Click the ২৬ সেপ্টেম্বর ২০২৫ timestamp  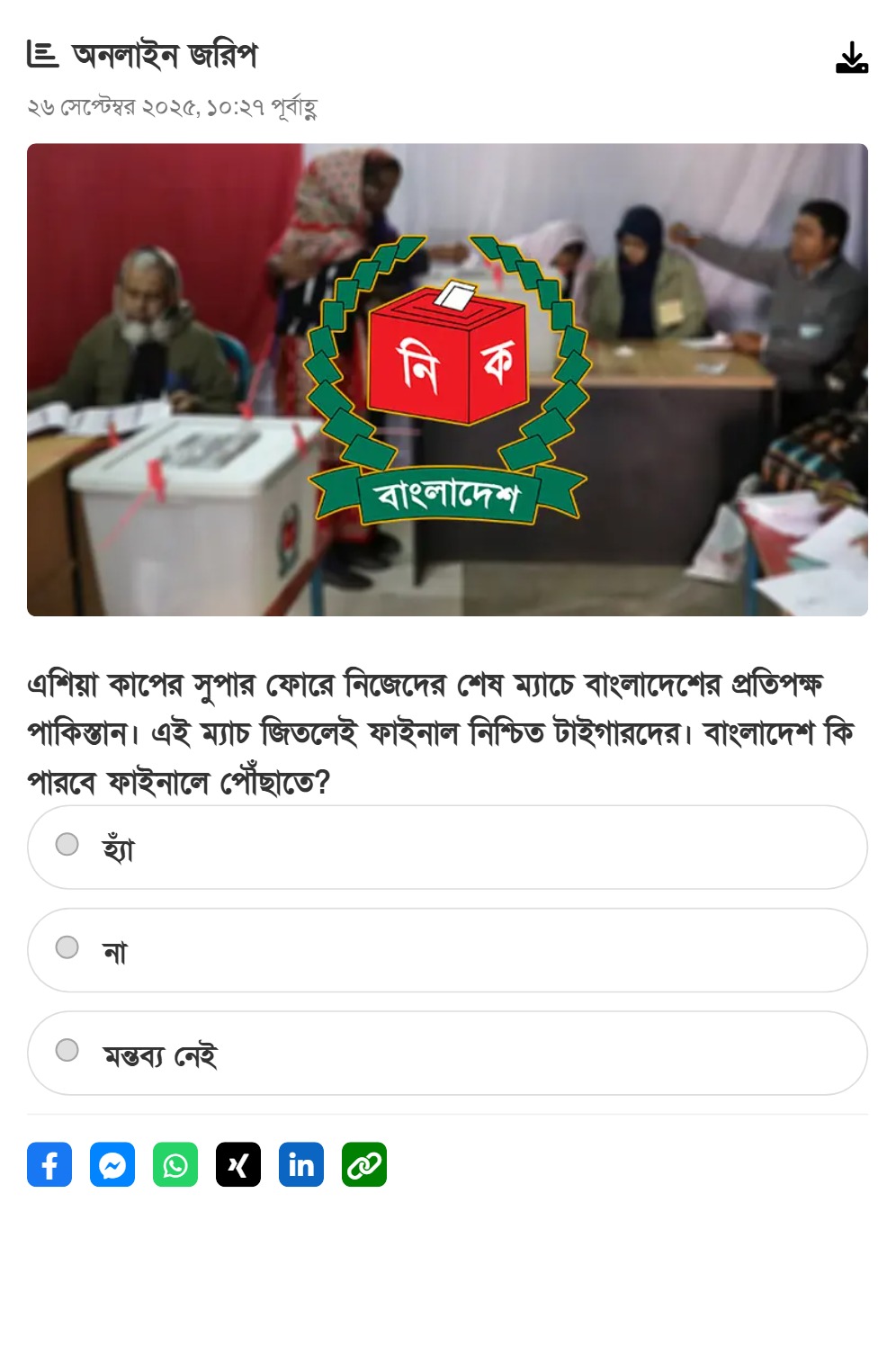coord(172,108)
